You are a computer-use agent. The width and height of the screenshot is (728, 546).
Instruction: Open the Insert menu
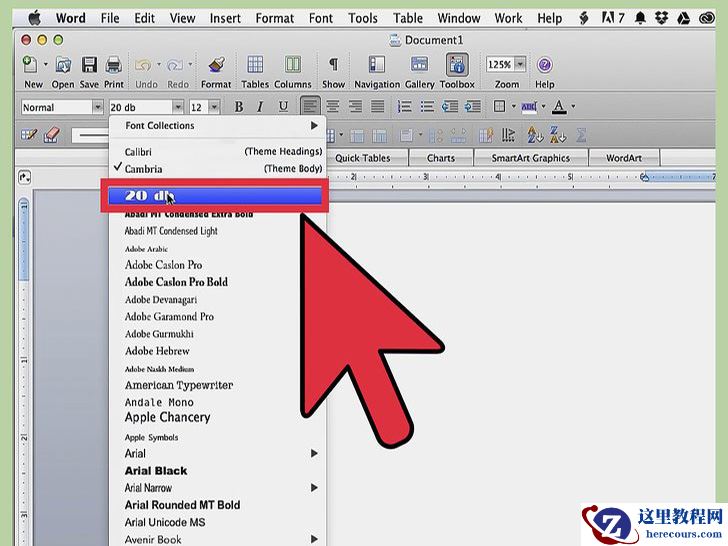225,18
